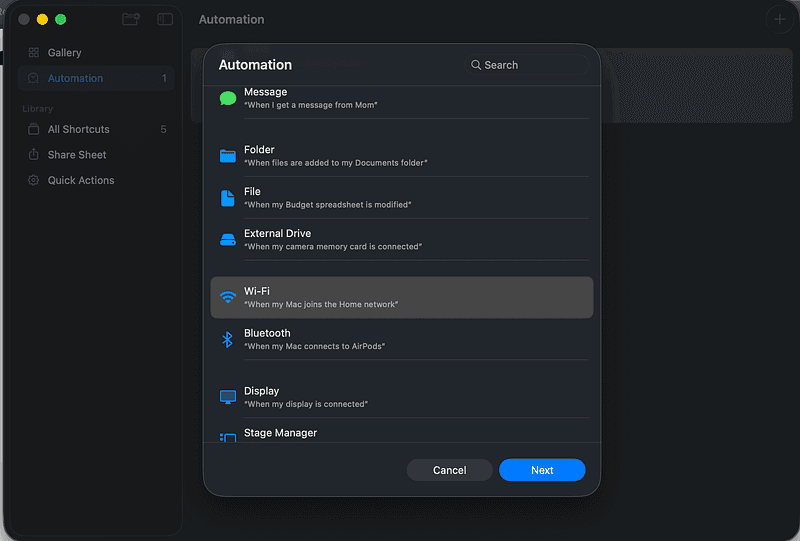This screenshot has width=800, height=541.
Task: Click the blue Next button
Action: click(542, 470)
